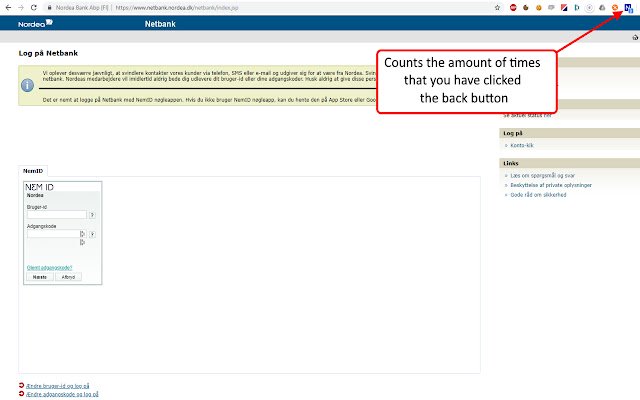
Task: Click the Log på Netbank heading
Action: [48, 53]
